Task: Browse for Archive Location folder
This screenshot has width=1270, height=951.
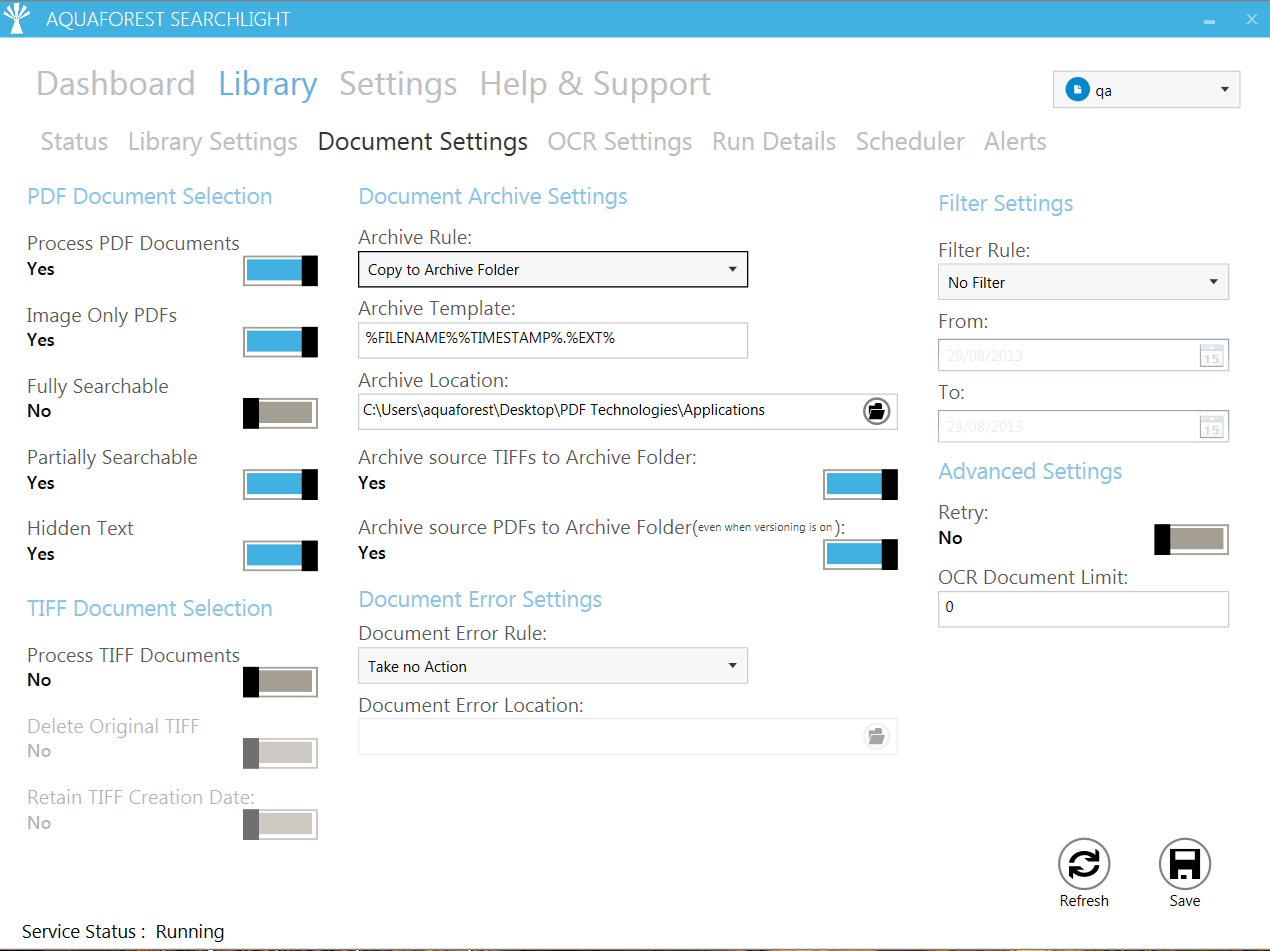Action: pos(877,411)
